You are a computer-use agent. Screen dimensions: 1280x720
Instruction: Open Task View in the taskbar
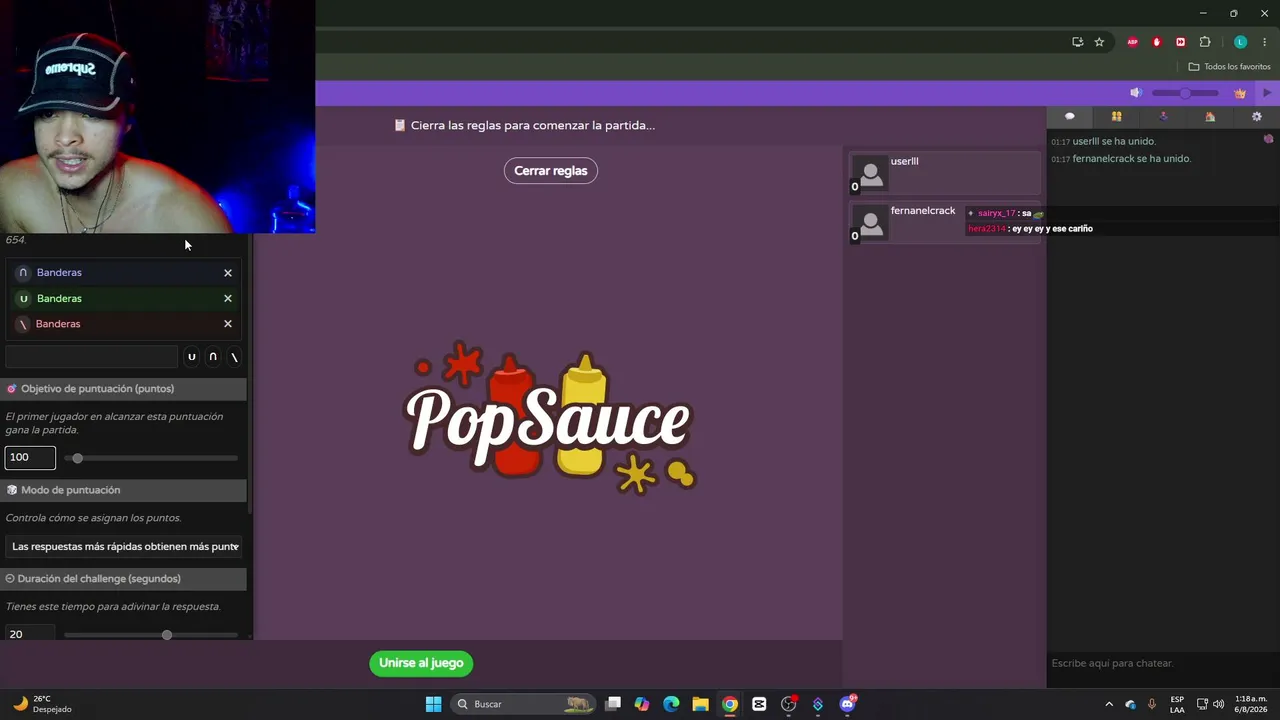613,704
